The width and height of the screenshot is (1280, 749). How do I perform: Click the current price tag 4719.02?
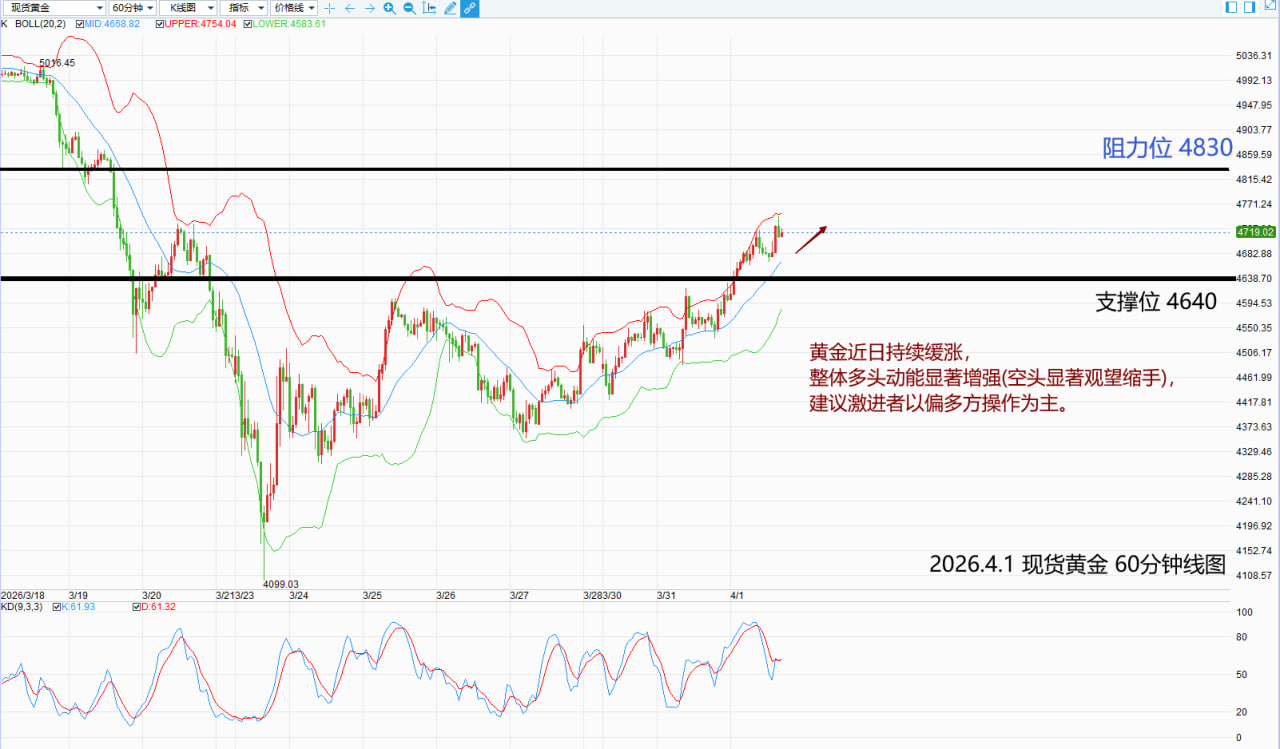(x=1255, y=232)
